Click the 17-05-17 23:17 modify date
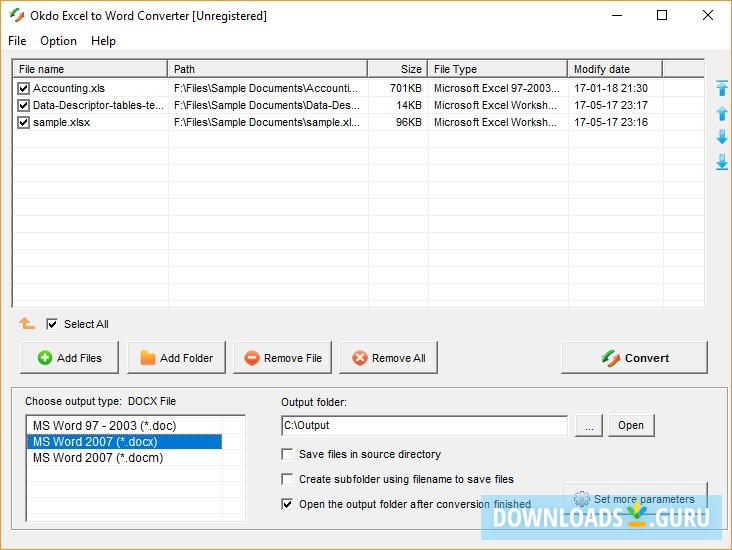 pos(611,106)
